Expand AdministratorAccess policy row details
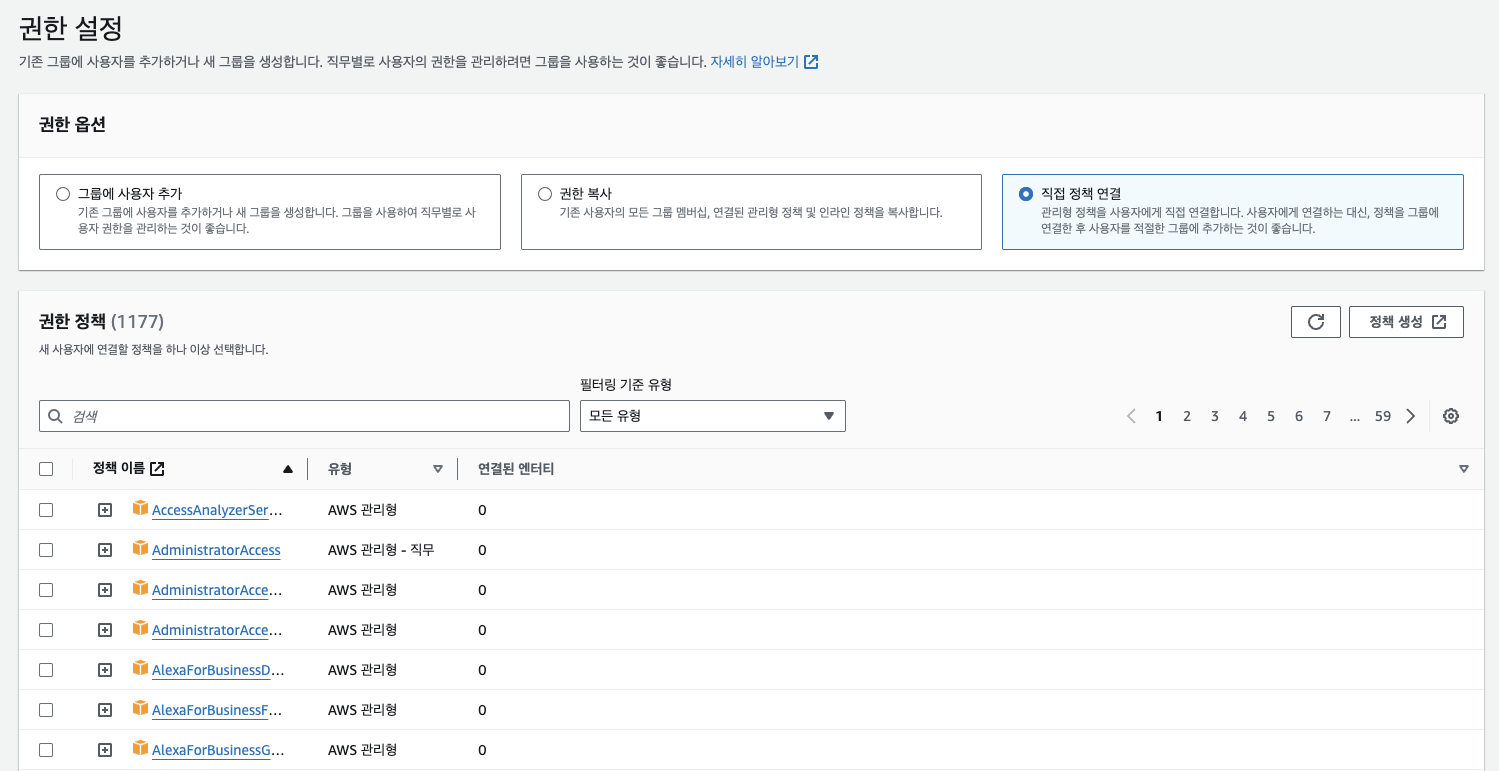This screenshot has height=771, width=1499. click(x=105, y=550)
